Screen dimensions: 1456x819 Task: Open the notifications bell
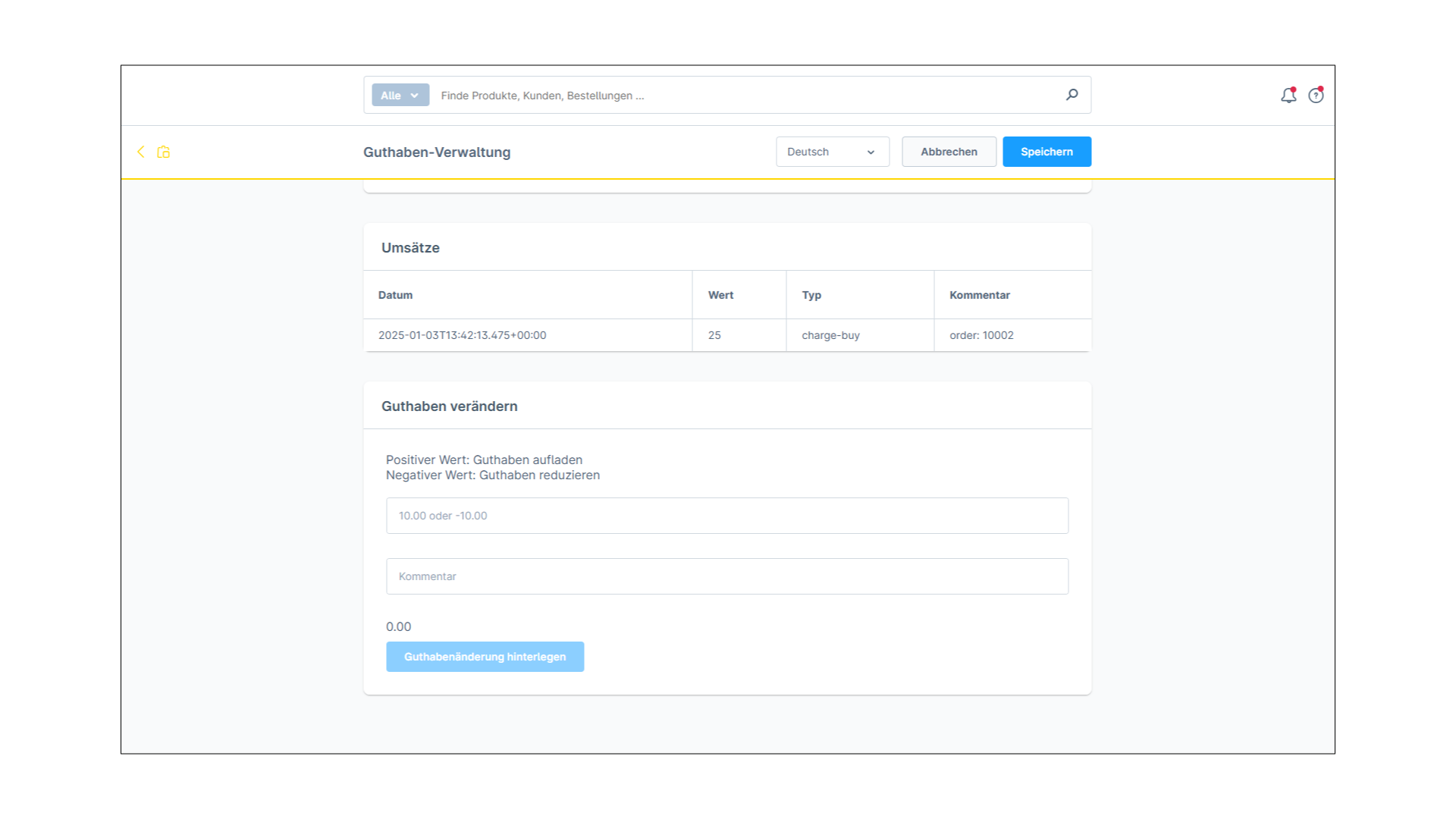tap(1288, 95)
